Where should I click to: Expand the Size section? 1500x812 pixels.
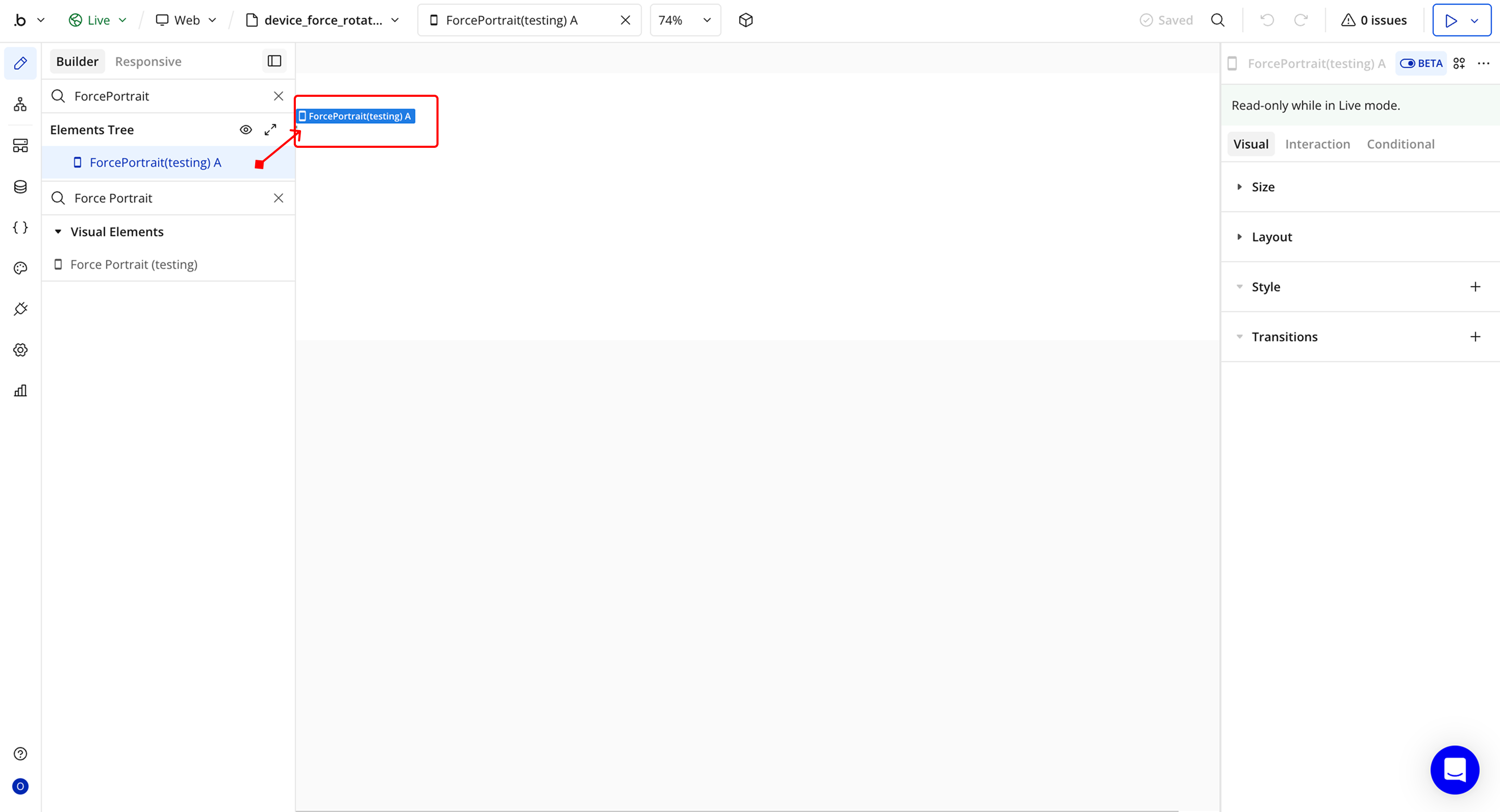(1262, 187)
